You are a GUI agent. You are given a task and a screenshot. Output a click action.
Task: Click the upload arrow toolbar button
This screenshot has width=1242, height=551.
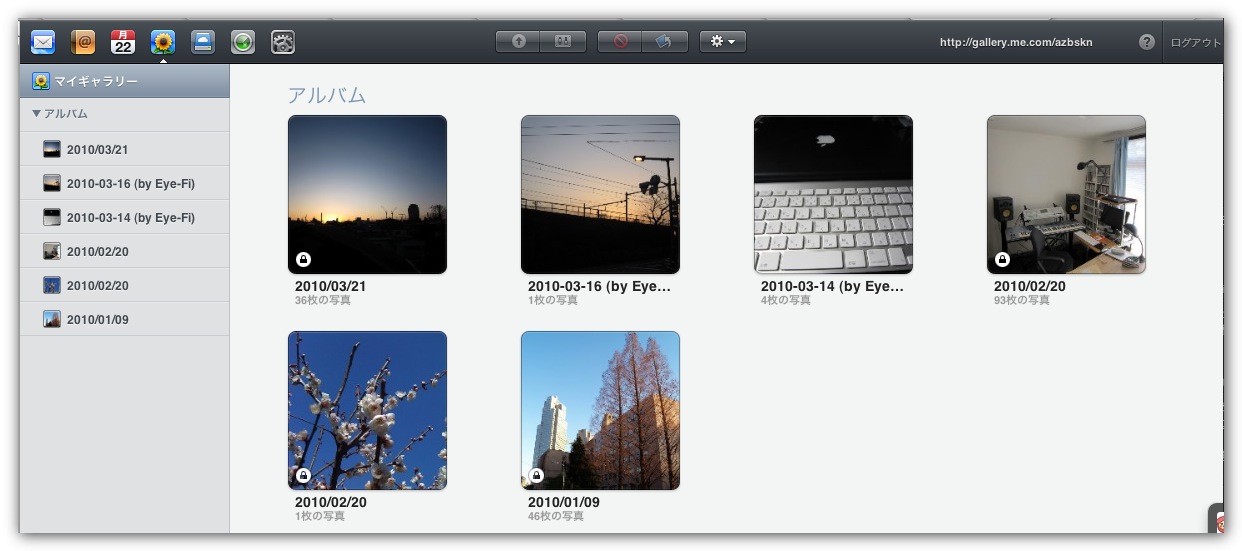click(518, 42)
